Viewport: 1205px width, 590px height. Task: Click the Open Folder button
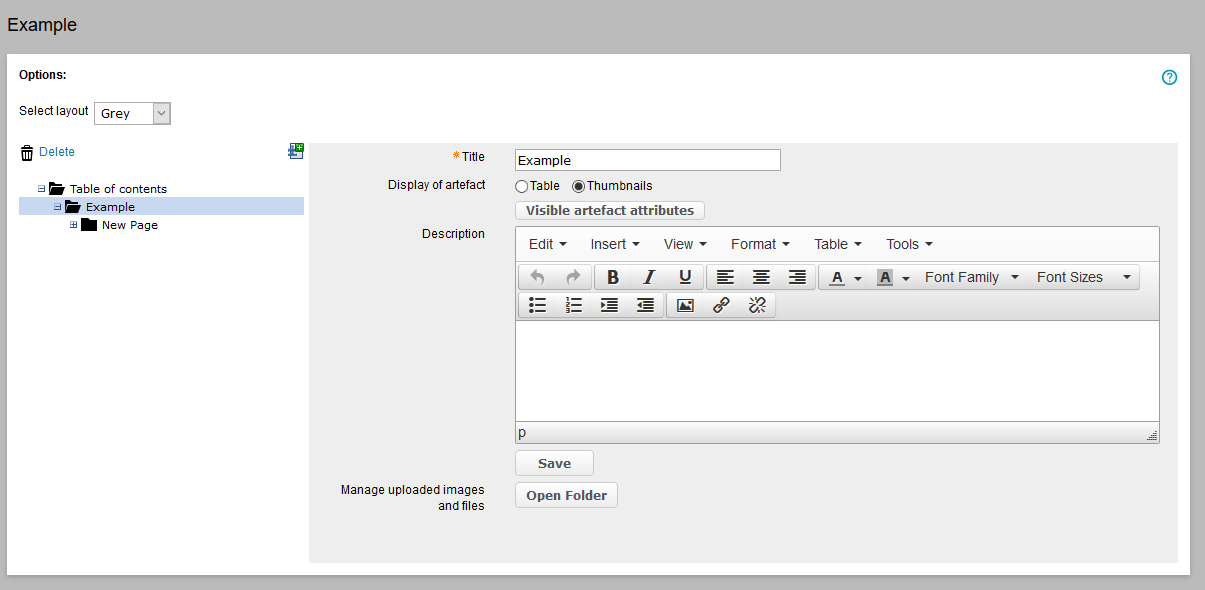point(566,496)
